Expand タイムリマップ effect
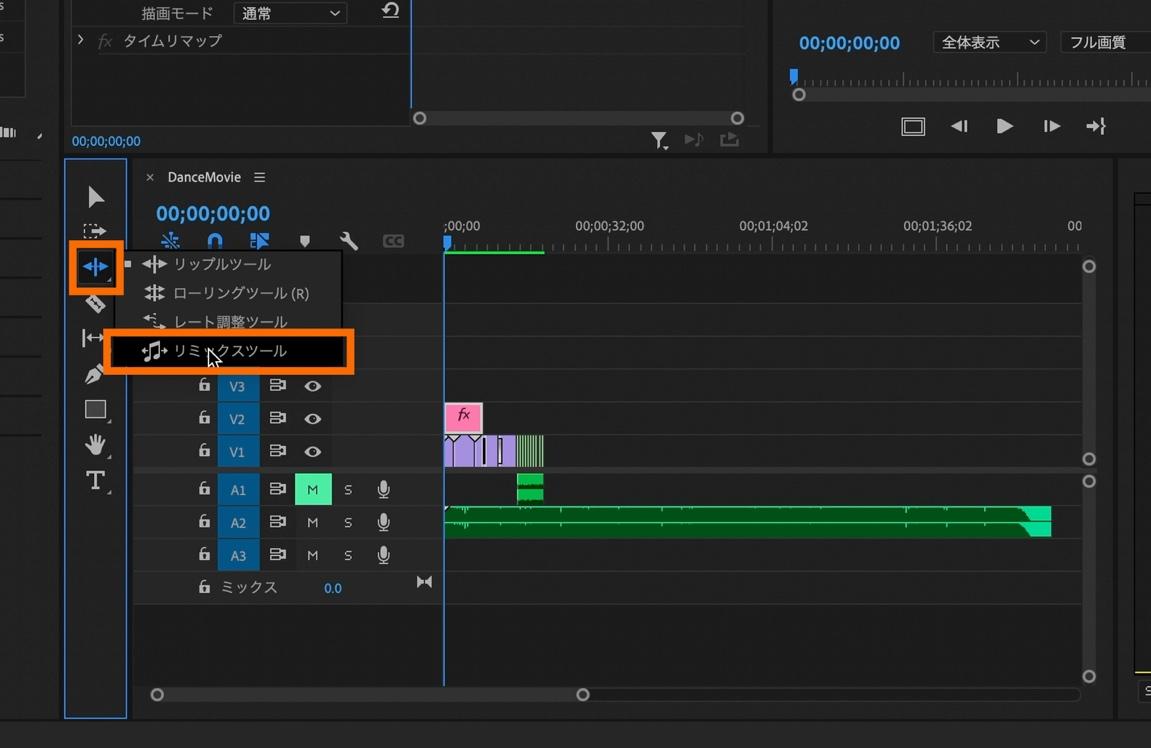1151x748 pixels. [81, 40]
